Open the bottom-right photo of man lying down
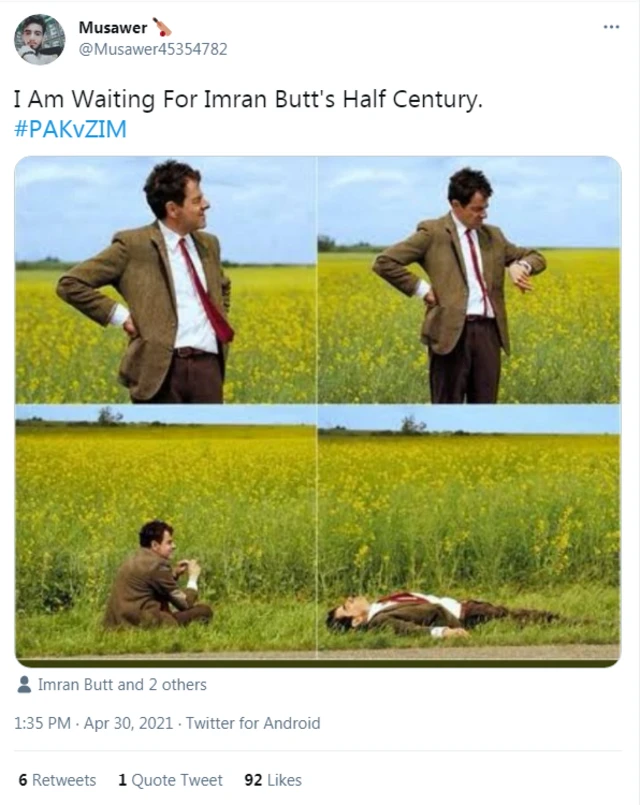Viewport: 640px width, 805px height. [469, 530]
